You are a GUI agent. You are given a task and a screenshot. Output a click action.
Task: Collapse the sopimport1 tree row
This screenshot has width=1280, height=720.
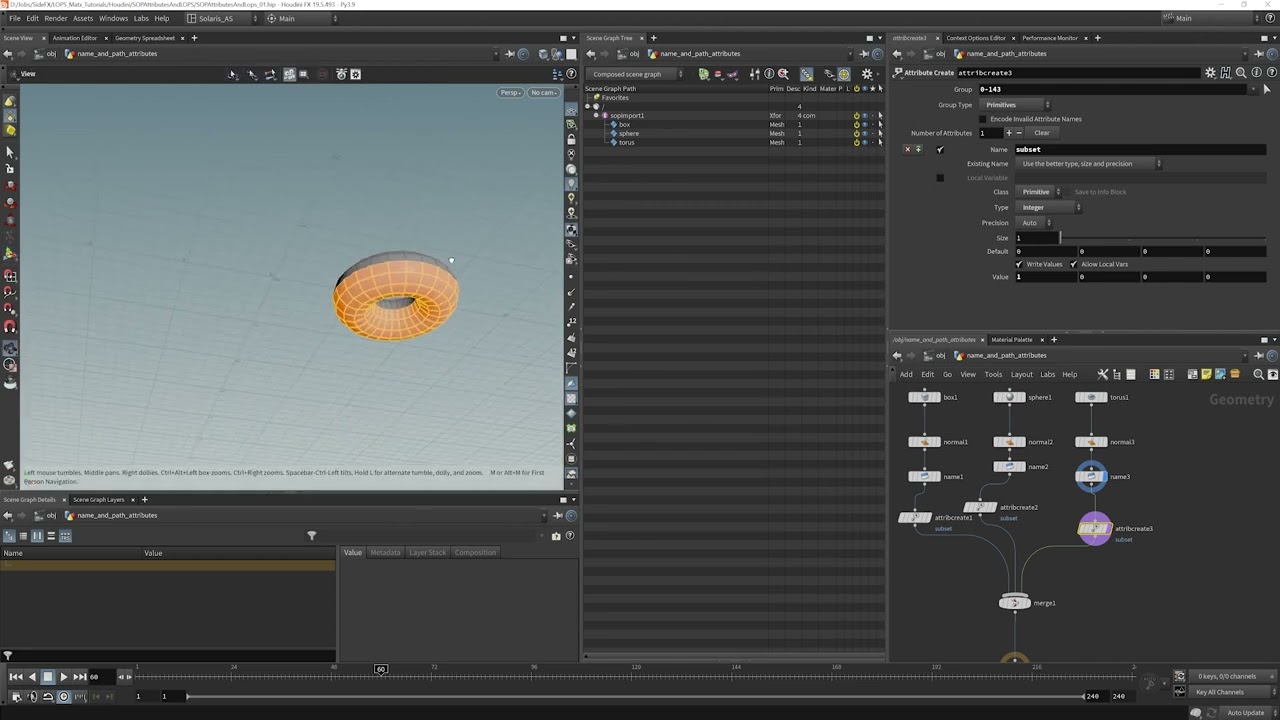(597, 116)
